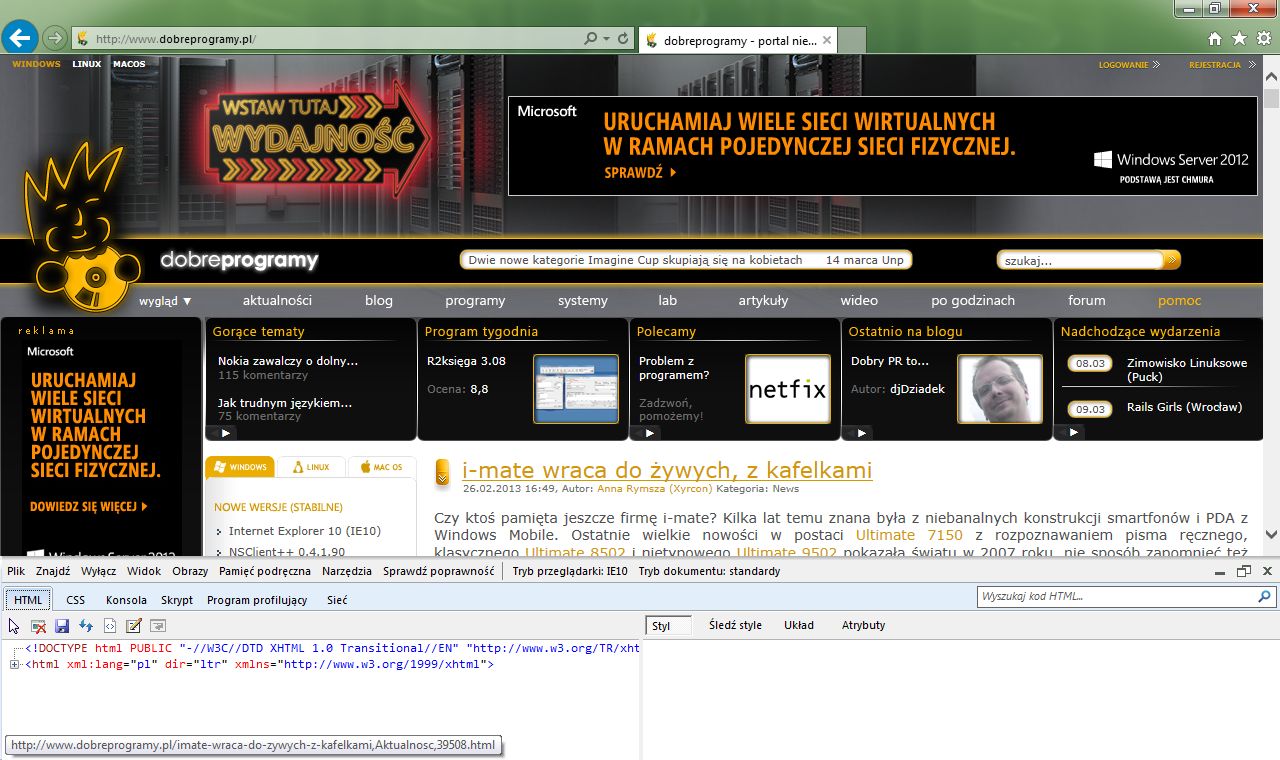The height and width of the screenshot is (760, 1280).
Task: Open the Sprawdź poprawność menu
Action: click(438, 571)
